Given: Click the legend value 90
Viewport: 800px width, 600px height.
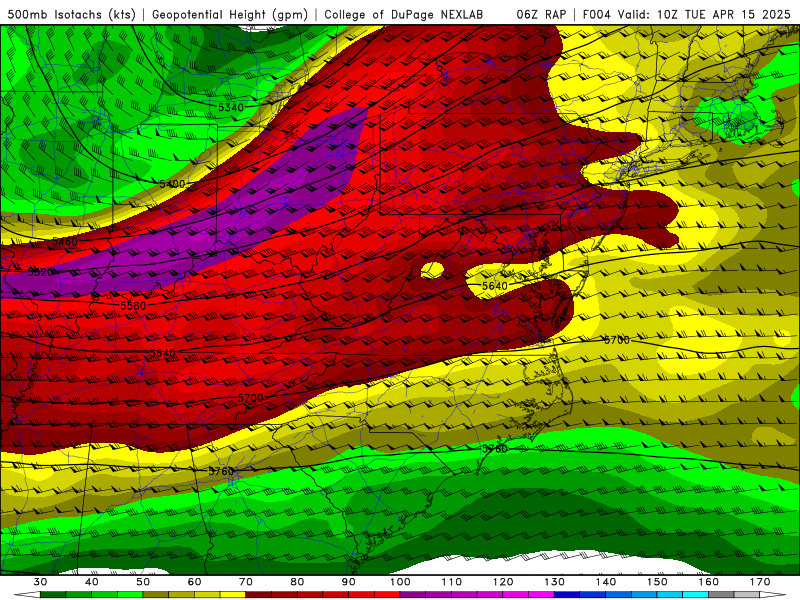Looking at the screenshot, I should (349, 582).
